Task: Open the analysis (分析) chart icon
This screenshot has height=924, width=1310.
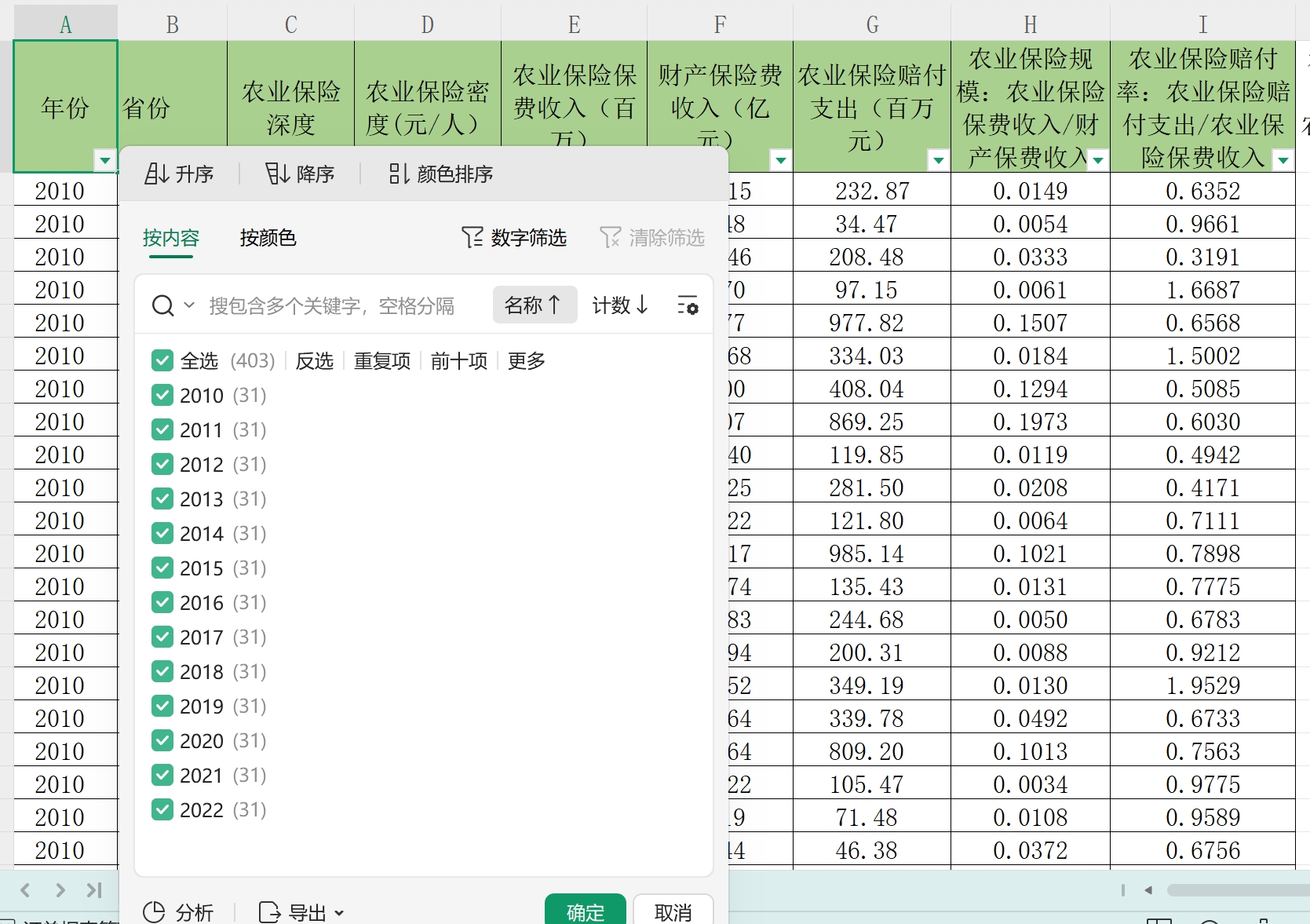Action: tap(154, 912)
